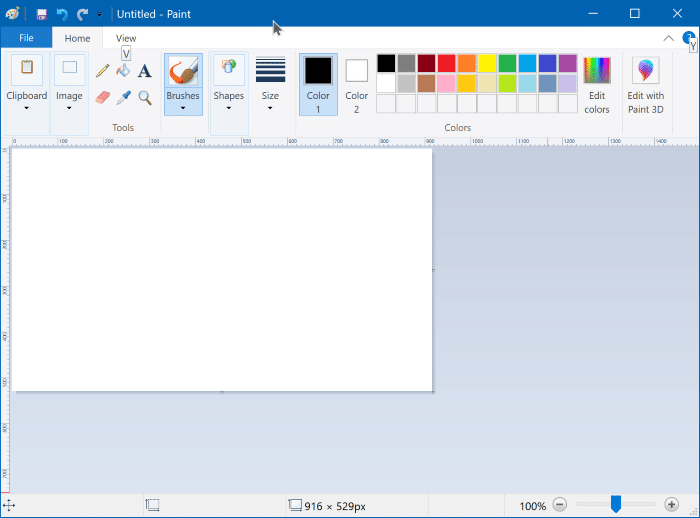Image resolution: width=700 pixels, height=518 pixels.
Task: Click the Undo arrow
Action: 62,14
